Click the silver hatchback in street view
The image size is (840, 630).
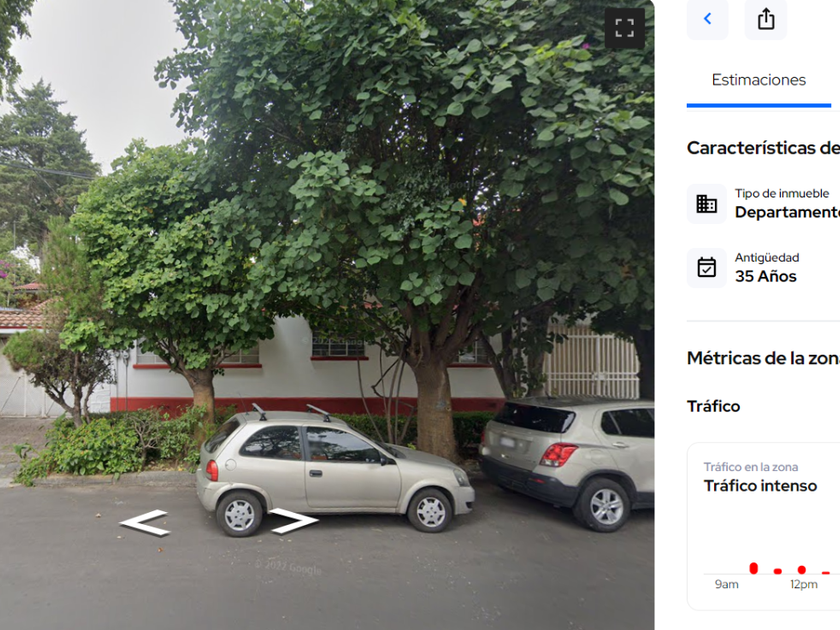tap(335, 470)
